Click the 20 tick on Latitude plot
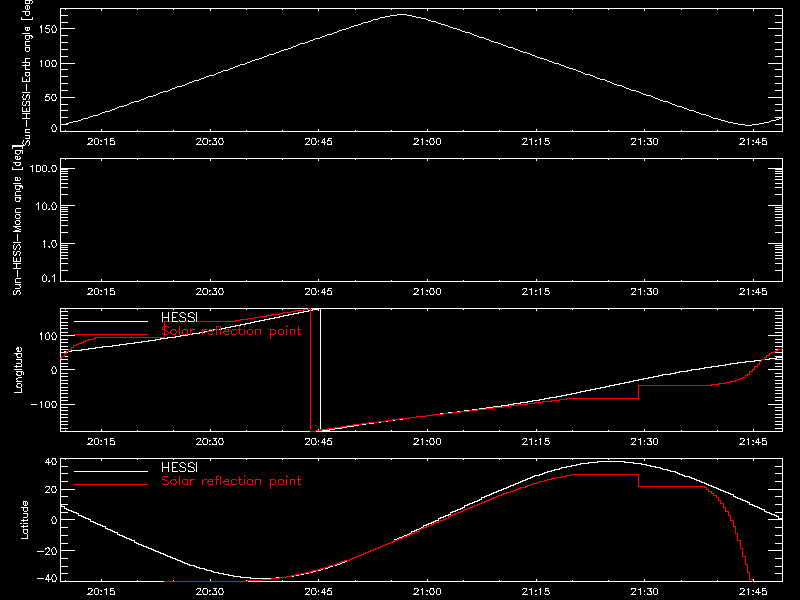This screenshot has height=600, width=800. (51, 490)
